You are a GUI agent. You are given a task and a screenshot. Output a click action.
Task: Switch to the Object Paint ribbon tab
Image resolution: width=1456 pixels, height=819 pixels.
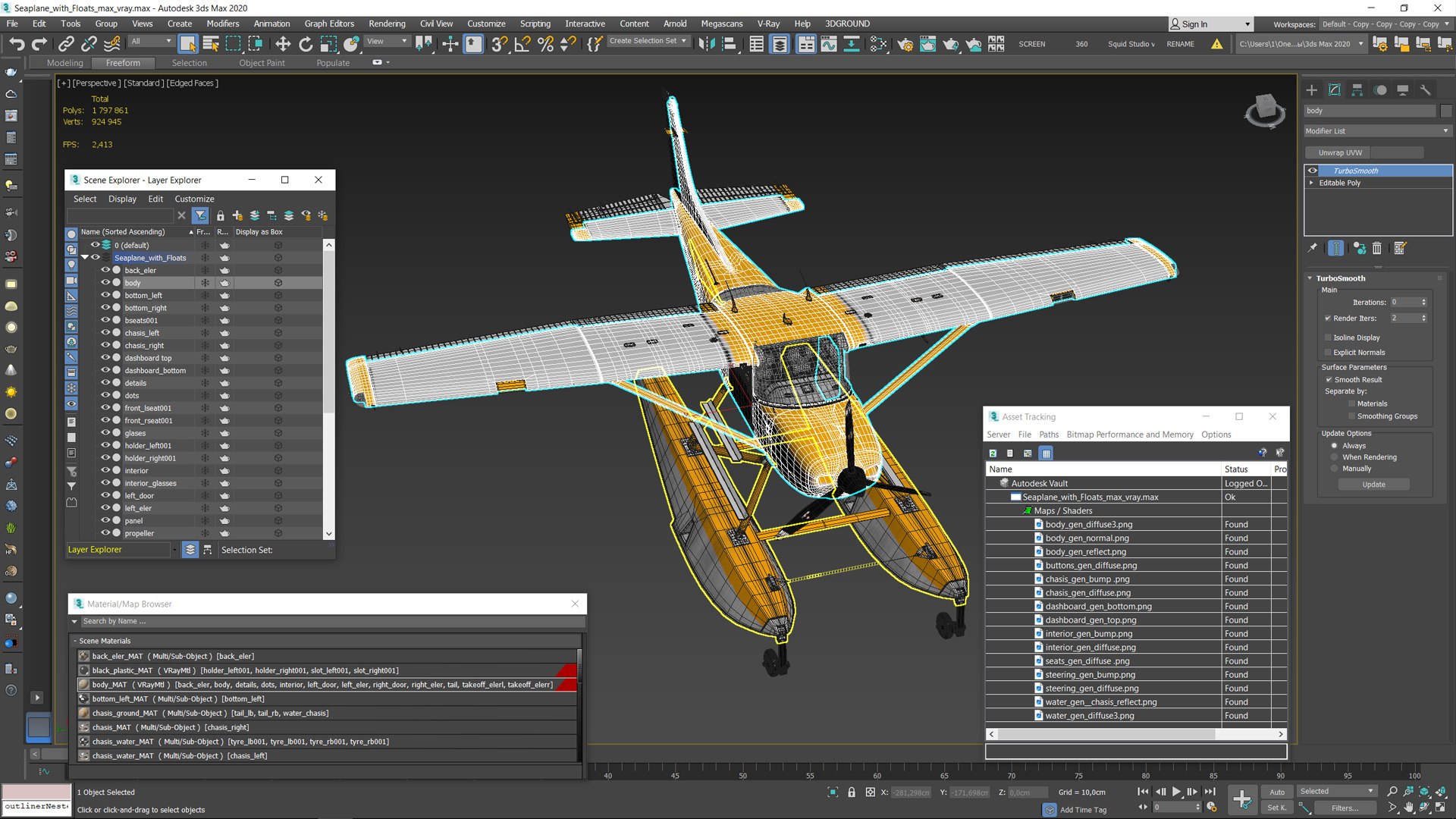[x=262, y=63]
